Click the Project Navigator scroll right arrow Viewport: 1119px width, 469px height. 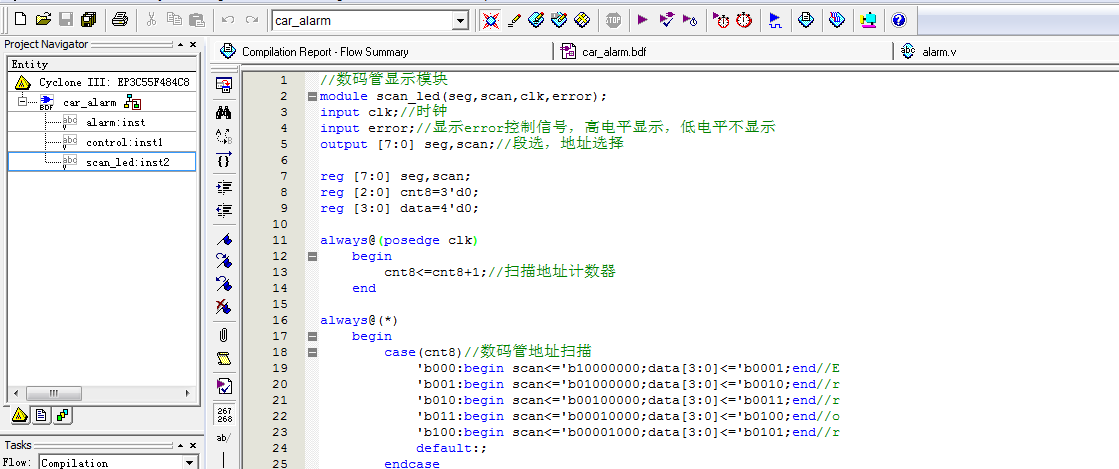point(188,393)
